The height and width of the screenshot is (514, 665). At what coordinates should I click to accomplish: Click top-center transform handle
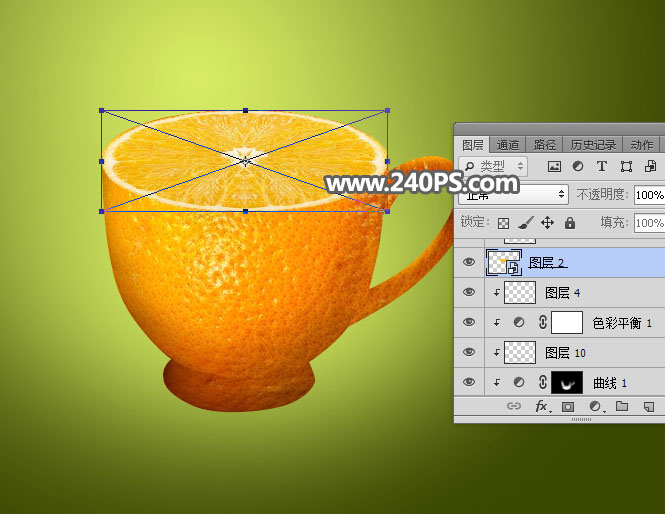[x=245, y=111]
